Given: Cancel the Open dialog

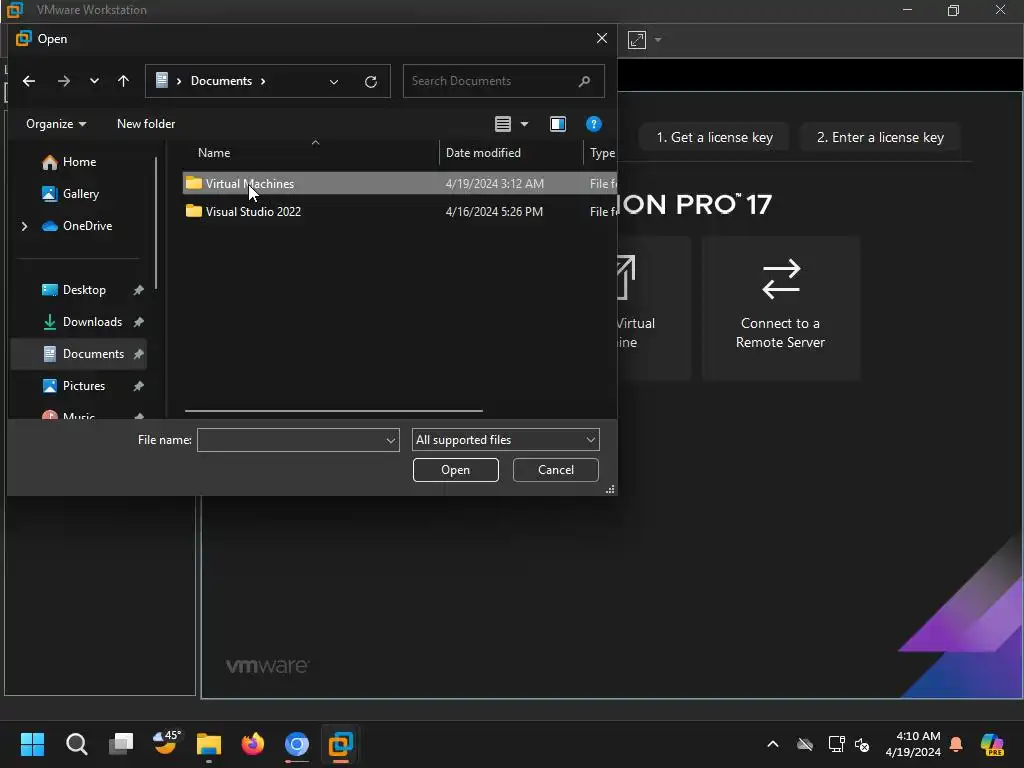Looking at the screenshot, I should [x=555, y=470].
